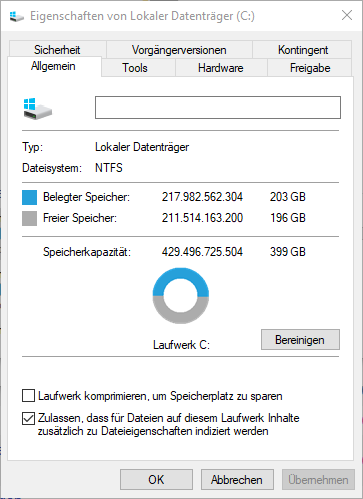Click the drive icon in the title bar
The image size is (363, 499).
click(x=16, y=16)
